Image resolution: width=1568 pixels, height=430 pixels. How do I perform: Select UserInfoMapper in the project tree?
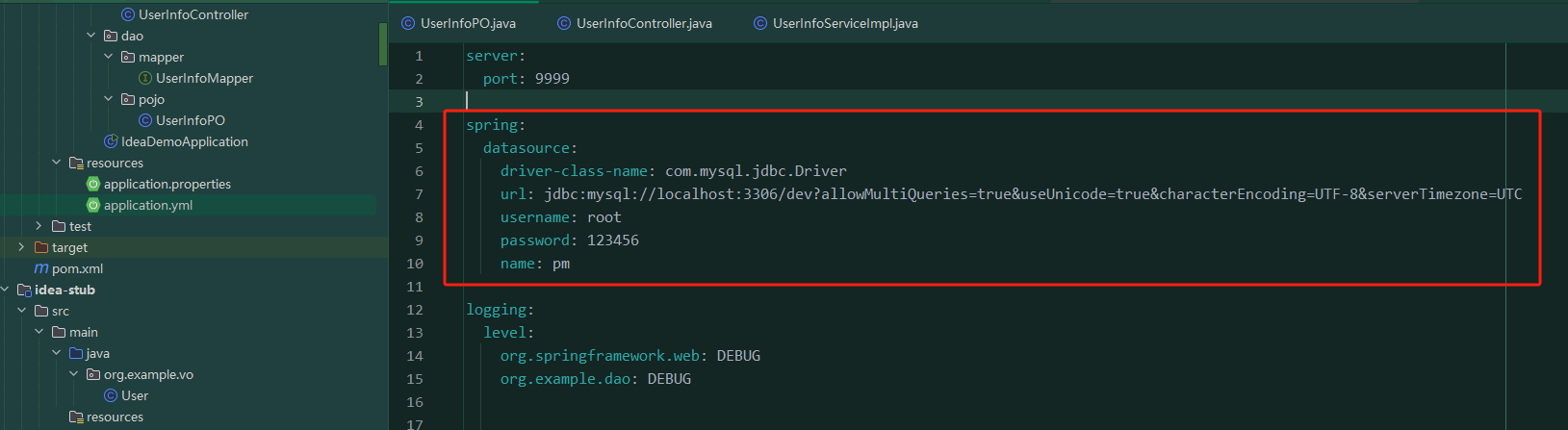204,78
